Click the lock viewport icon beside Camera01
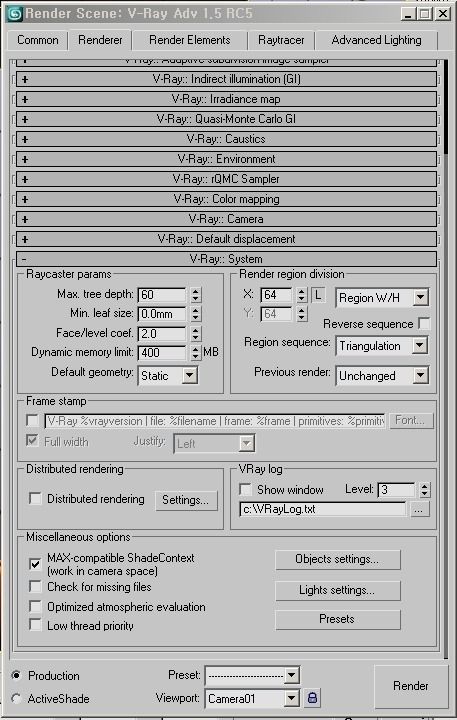457x720 pixels. (312, 698)
